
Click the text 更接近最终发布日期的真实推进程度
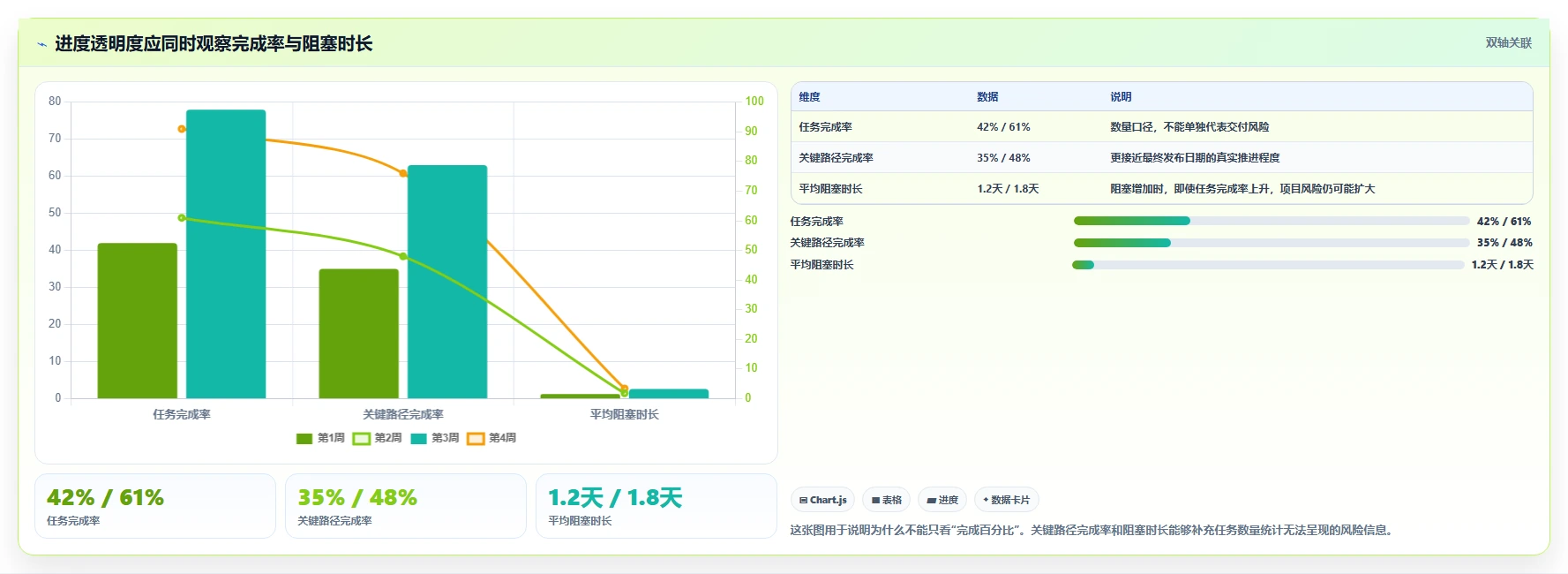click(1195, 158)
